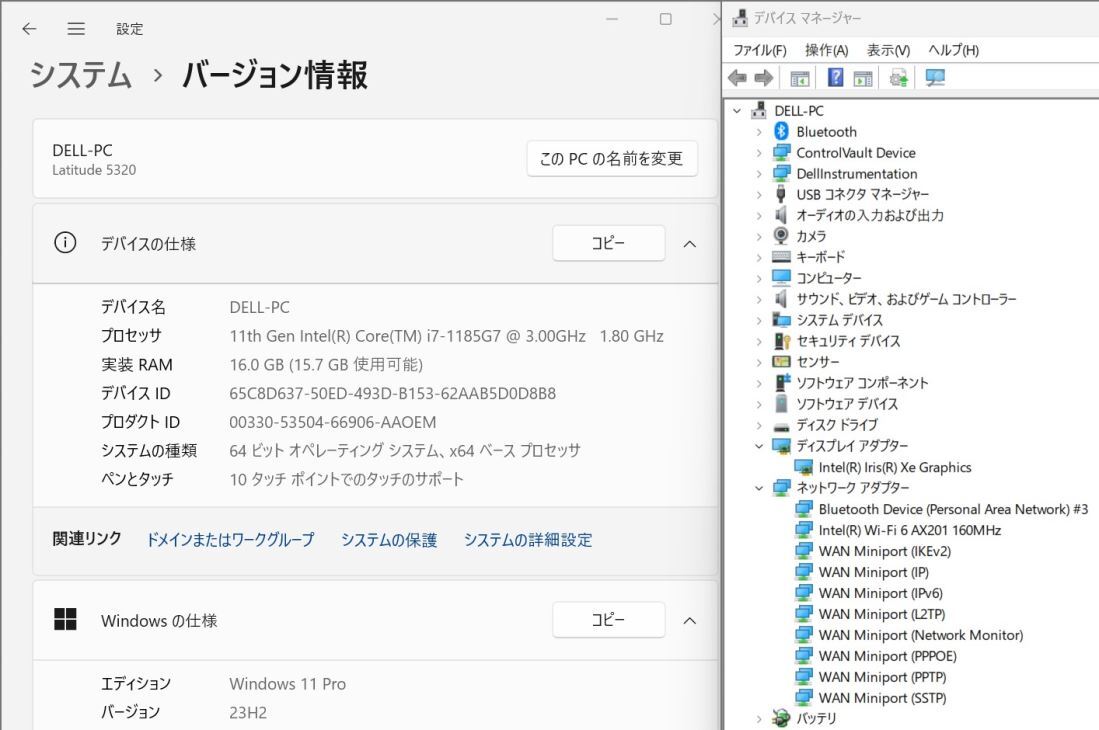Open Device Manager Help via the question mark icon
This screenshot has height=730, width=1099.
pos(835,77)
